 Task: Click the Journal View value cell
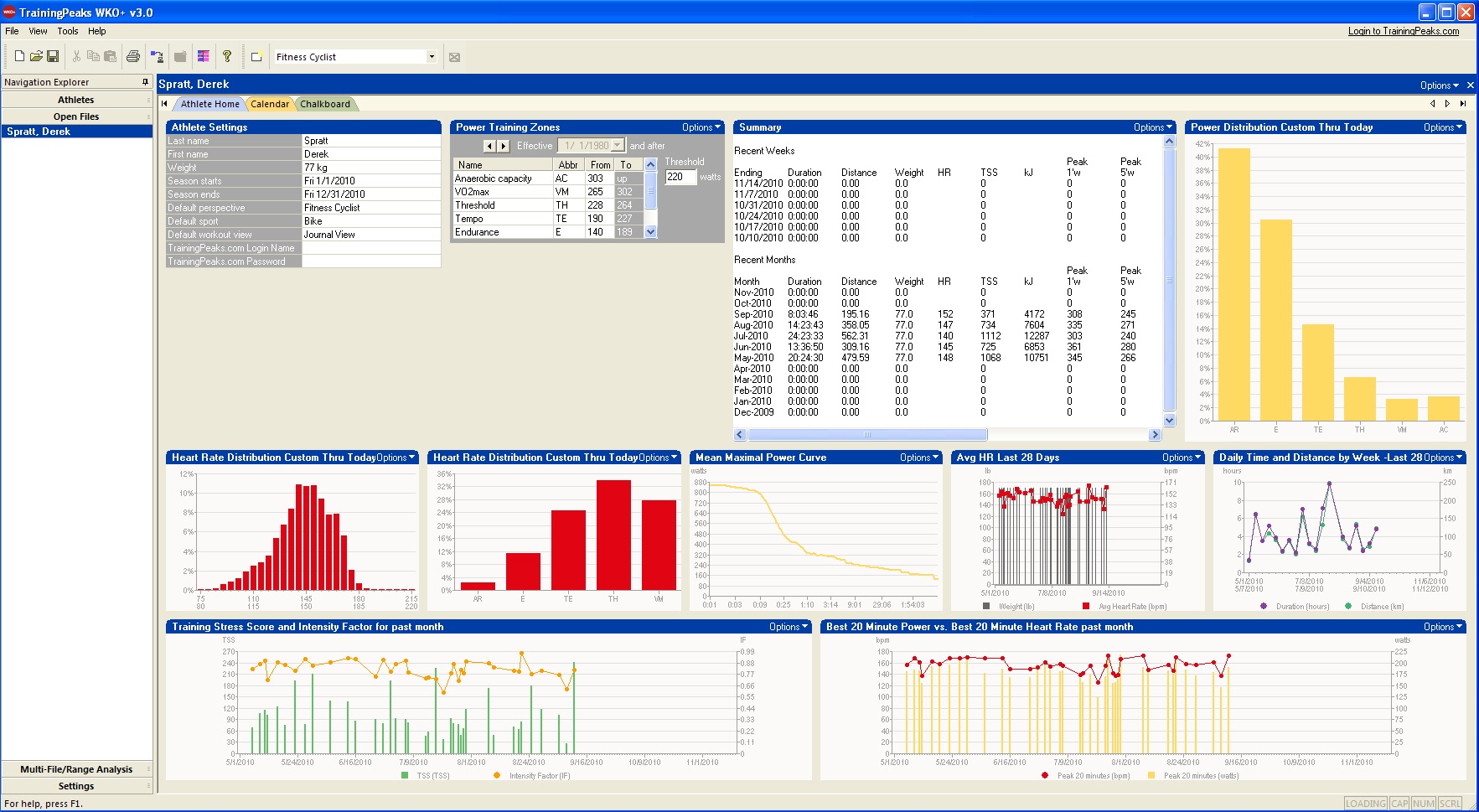tap(371, 235)
